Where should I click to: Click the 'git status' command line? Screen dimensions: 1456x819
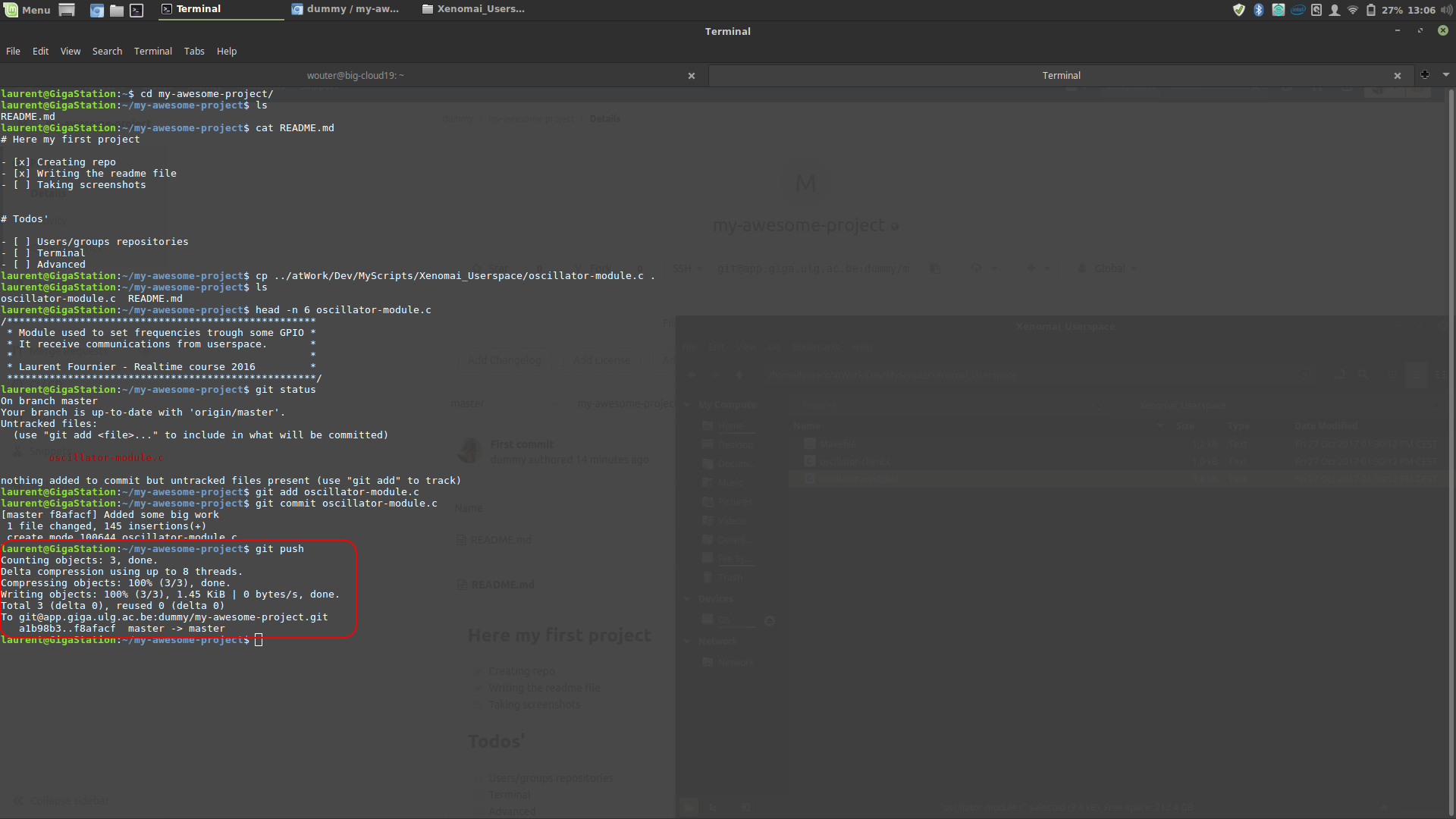point(158,390)
